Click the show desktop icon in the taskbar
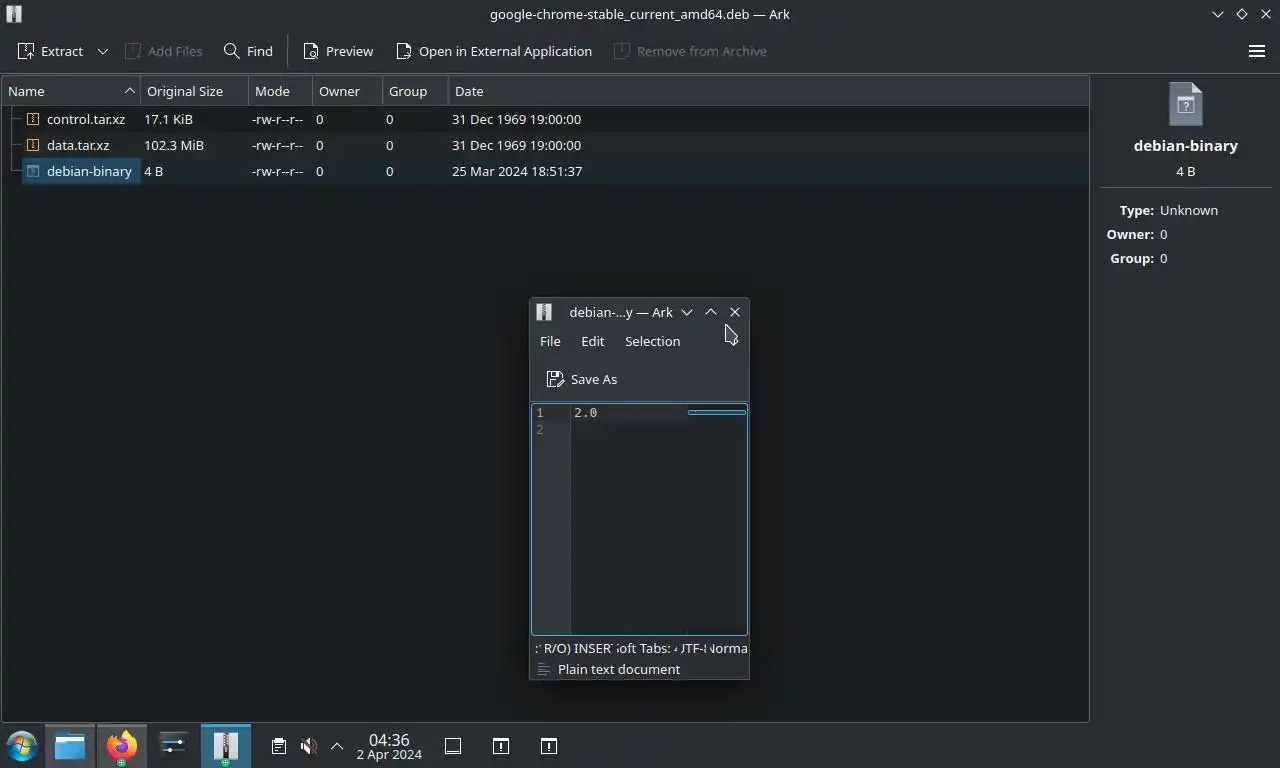 click(x=453, y=746)
